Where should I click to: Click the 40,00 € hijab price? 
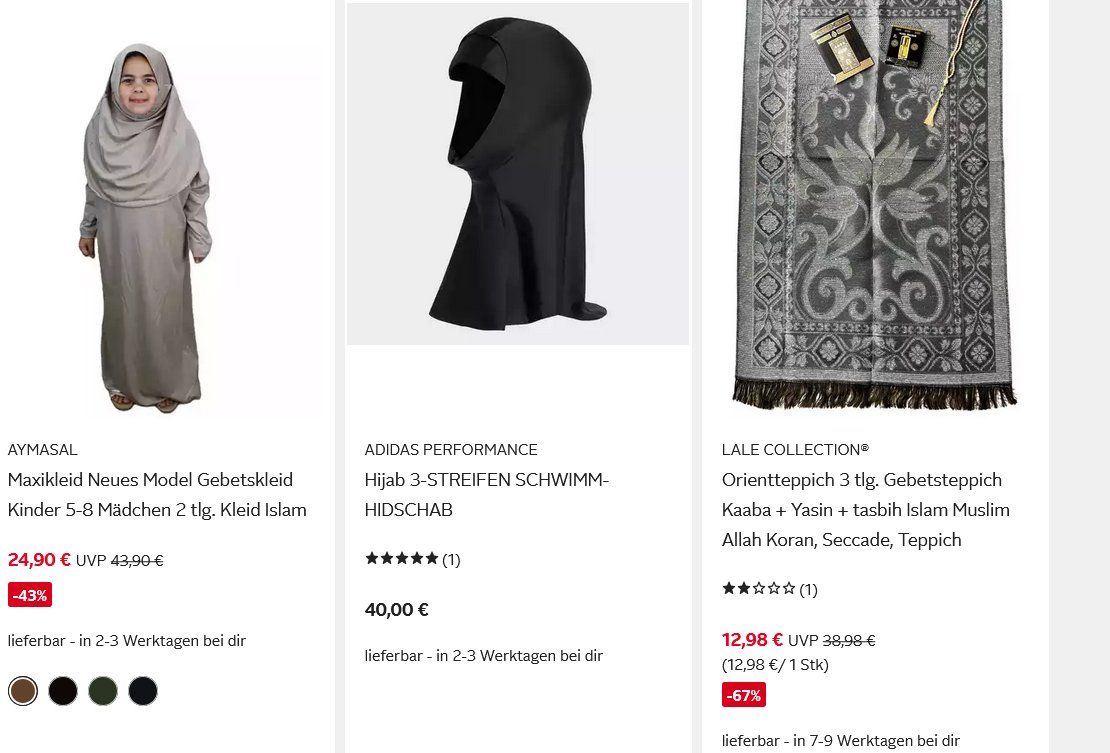coord(397,610)
